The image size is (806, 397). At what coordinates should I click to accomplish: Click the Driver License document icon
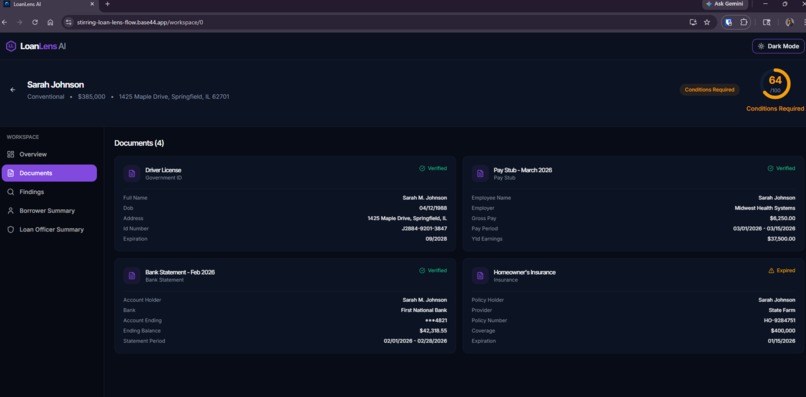coord(132,173)
